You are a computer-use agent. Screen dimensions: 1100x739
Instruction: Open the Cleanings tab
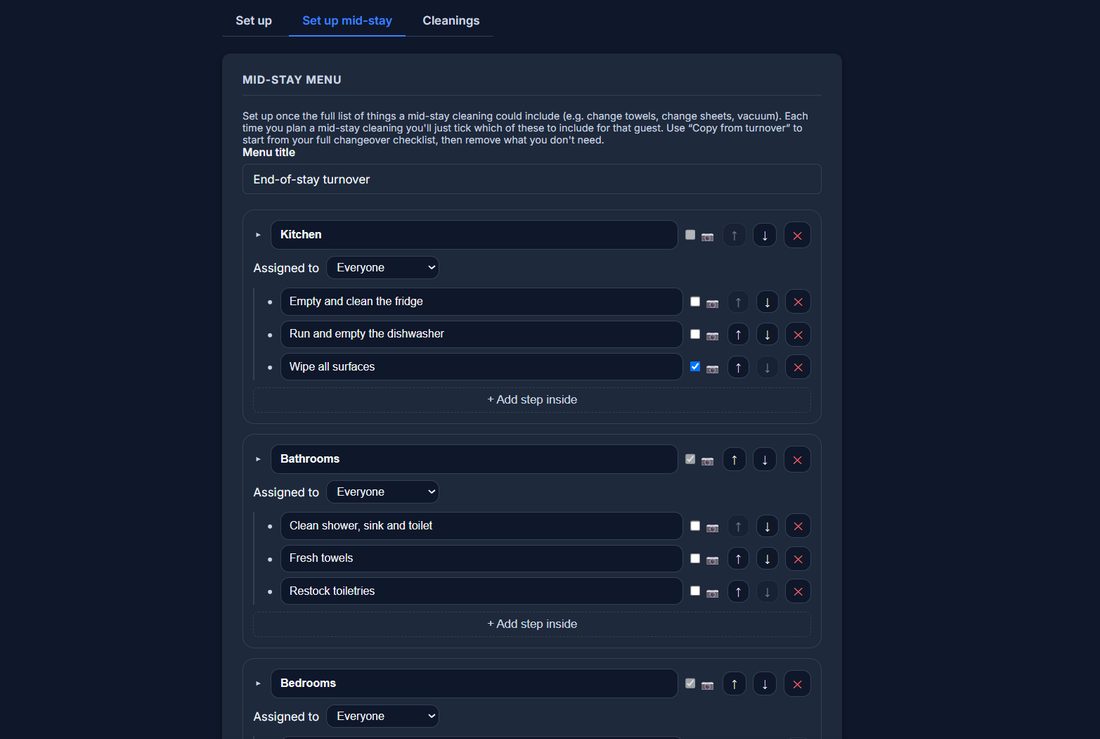[x=450, y=20]
